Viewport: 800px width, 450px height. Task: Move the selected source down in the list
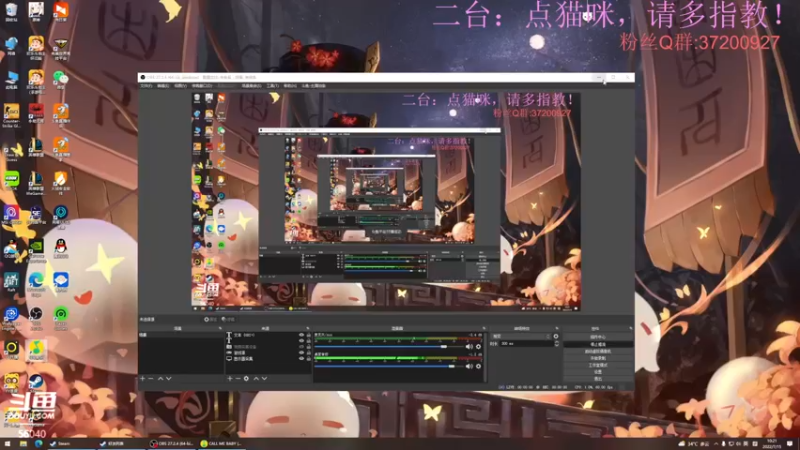point(264,379)
